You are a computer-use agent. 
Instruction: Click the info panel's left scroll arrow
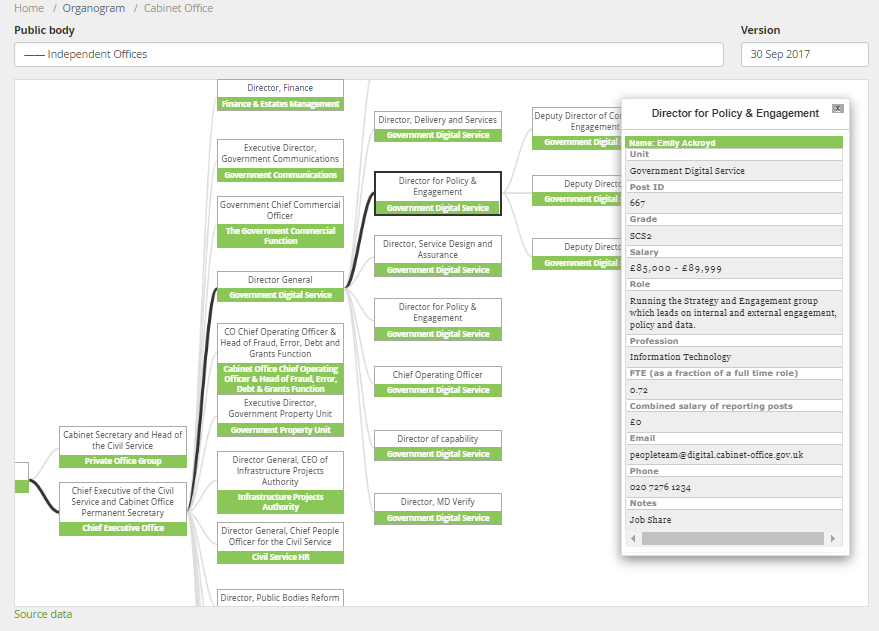633,539
